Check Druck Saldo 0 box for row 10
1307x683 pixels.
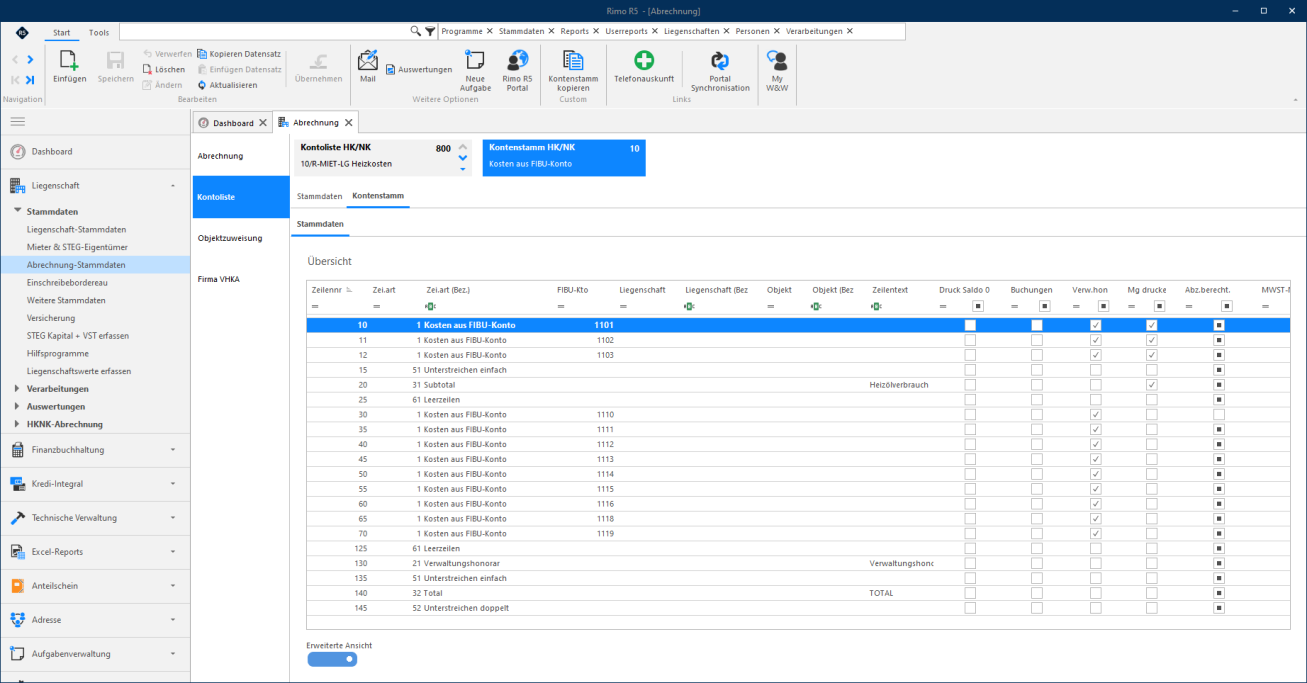point(970,325)
